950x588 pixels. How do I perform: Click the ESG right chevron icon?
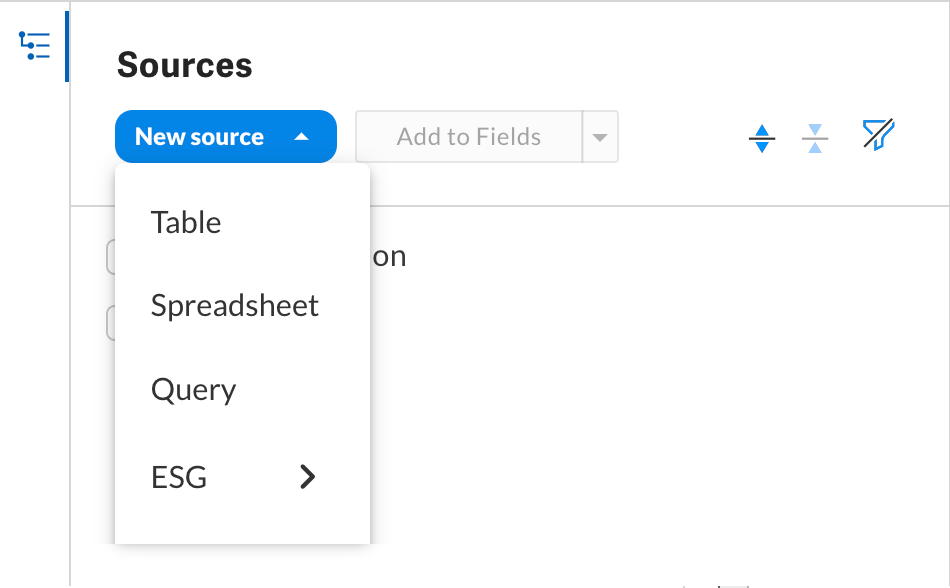[x=308, y=477]
